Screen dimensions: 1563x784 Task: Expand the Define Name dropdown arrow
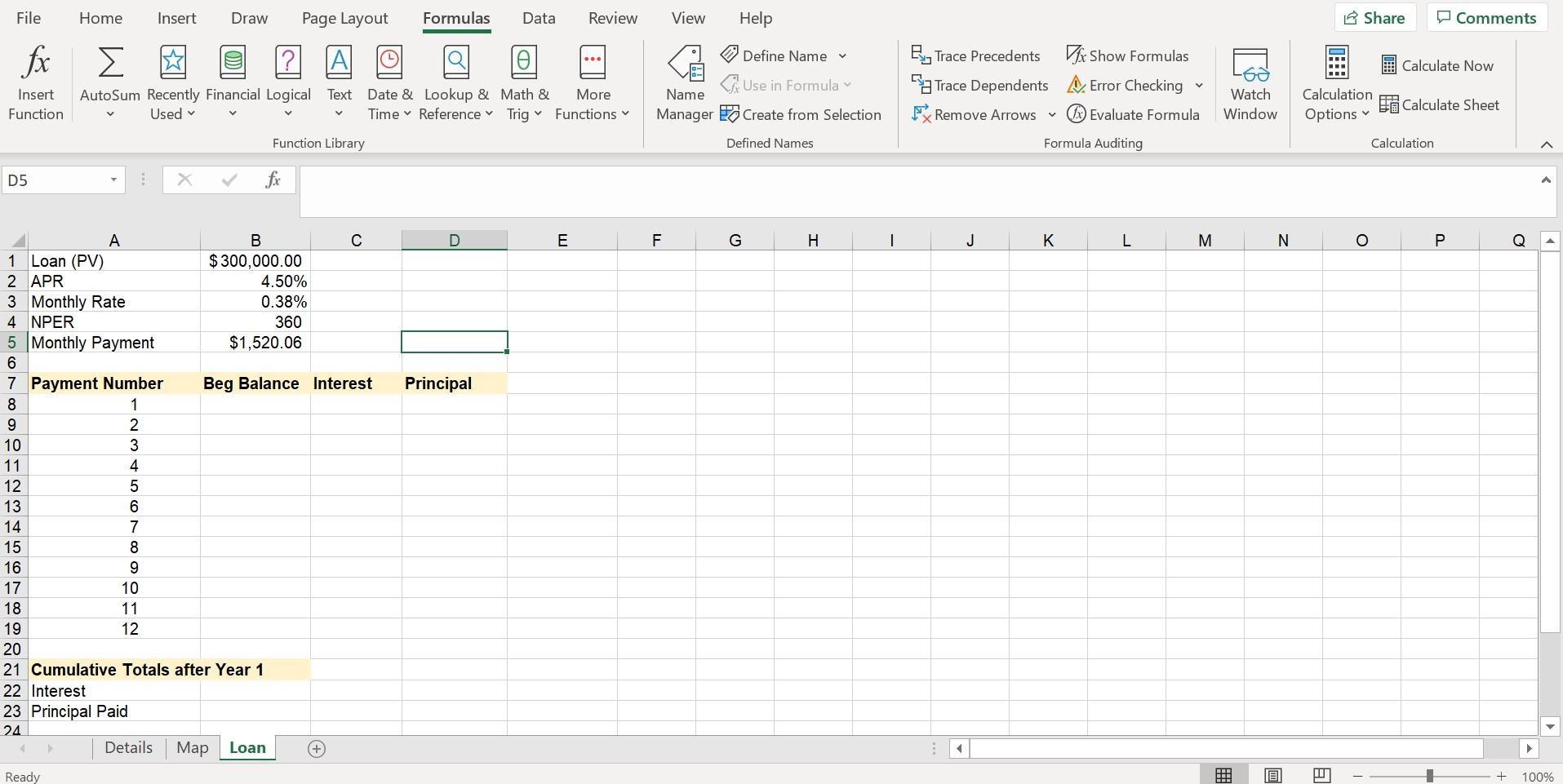pyautogui.click(x=841, y=56)
